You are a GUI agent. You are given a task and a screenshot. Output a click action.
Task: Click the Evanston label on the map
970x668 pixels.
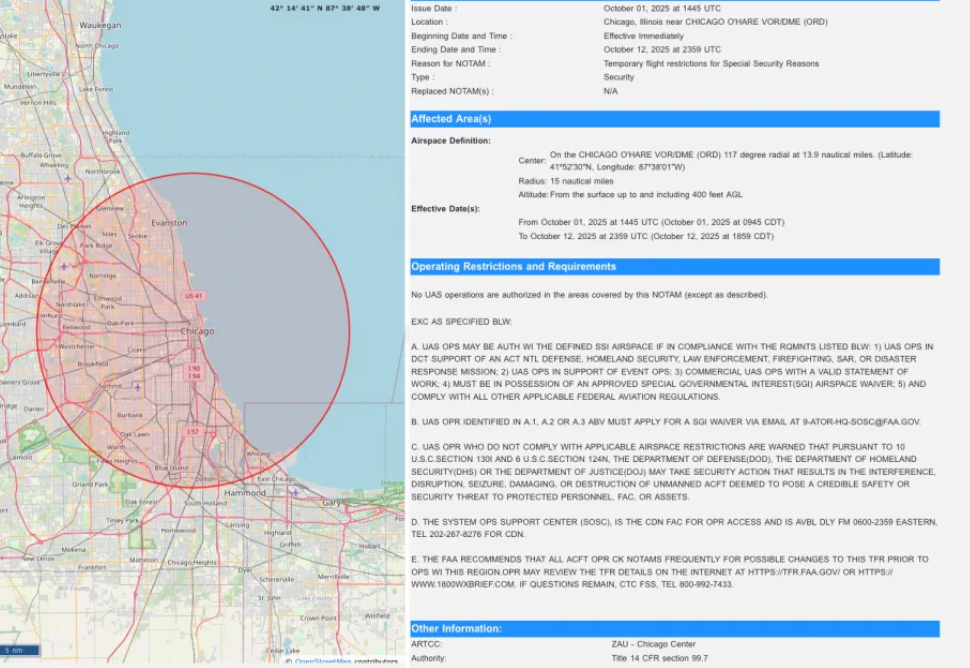(x=168, y=222)
